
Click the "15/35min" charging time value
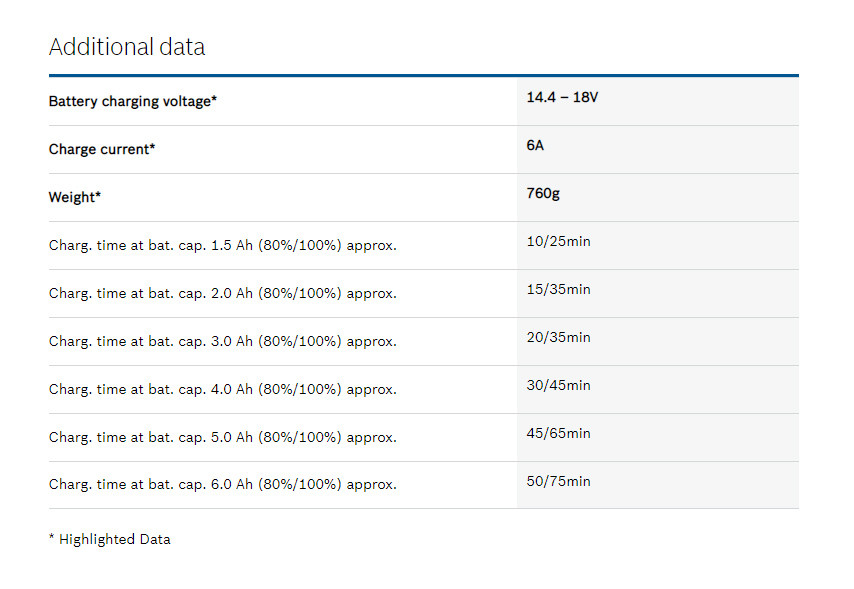[558, 289]
